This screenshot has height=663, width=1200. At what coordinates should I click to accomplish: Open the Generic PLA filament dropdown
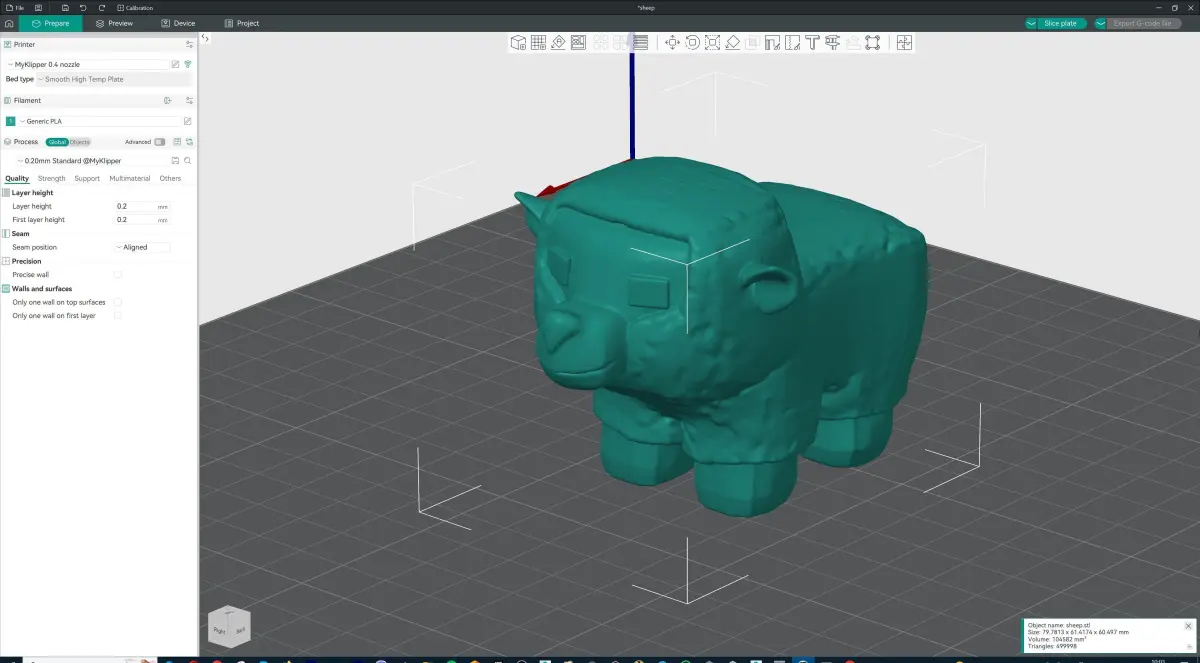point(99,121)
